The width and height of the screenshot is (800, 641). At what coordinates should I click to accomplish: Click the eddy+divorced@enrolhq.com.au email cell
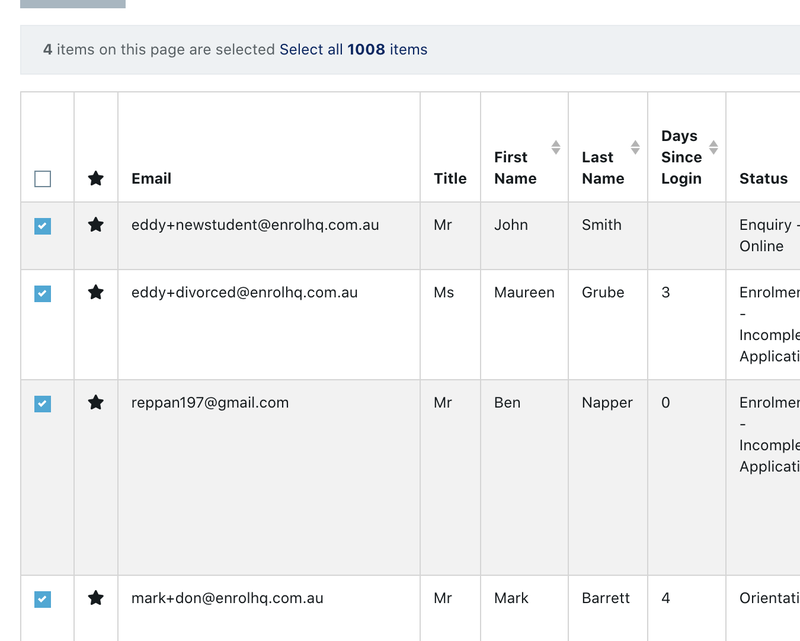coord(244,293)
